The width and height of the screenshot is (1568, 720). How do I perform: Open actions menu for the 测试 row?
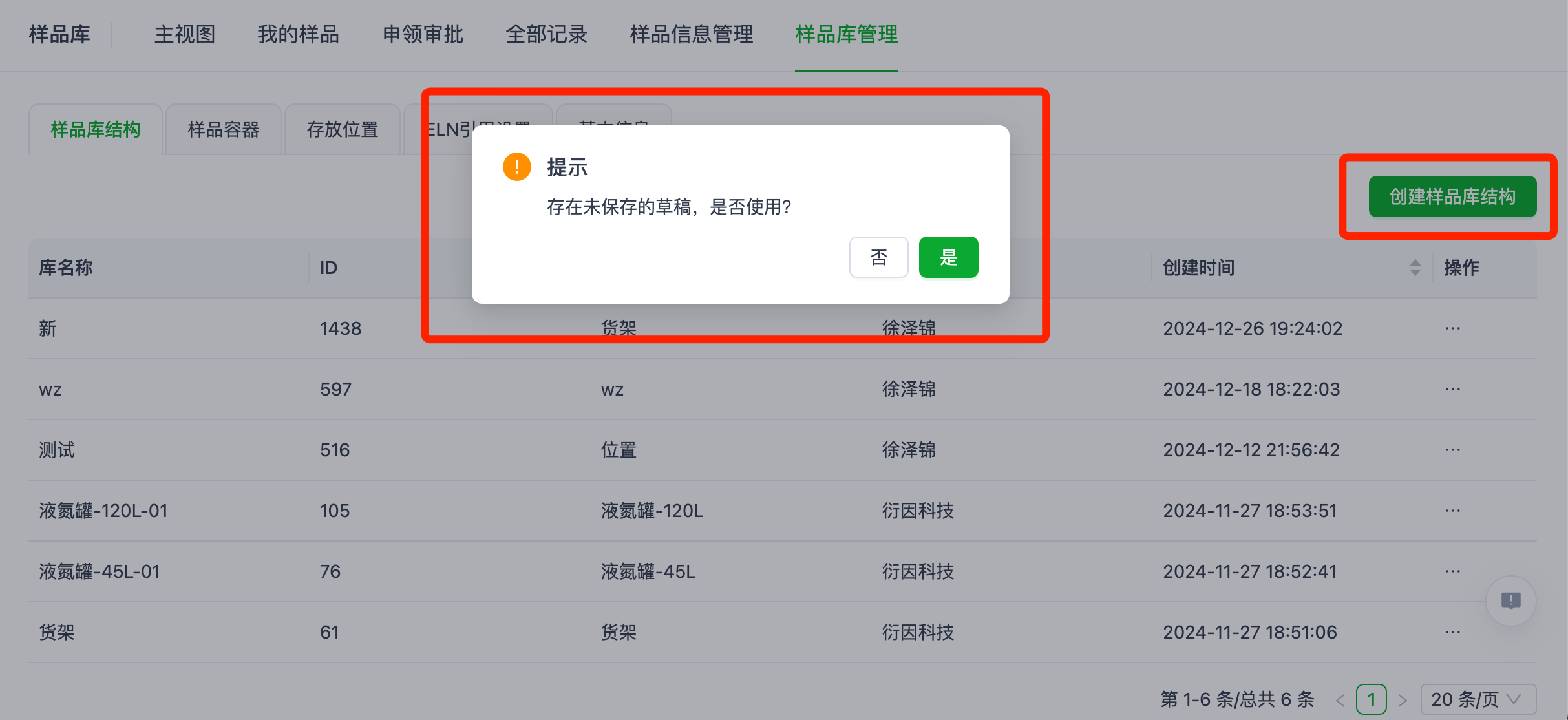[1453, 449]
